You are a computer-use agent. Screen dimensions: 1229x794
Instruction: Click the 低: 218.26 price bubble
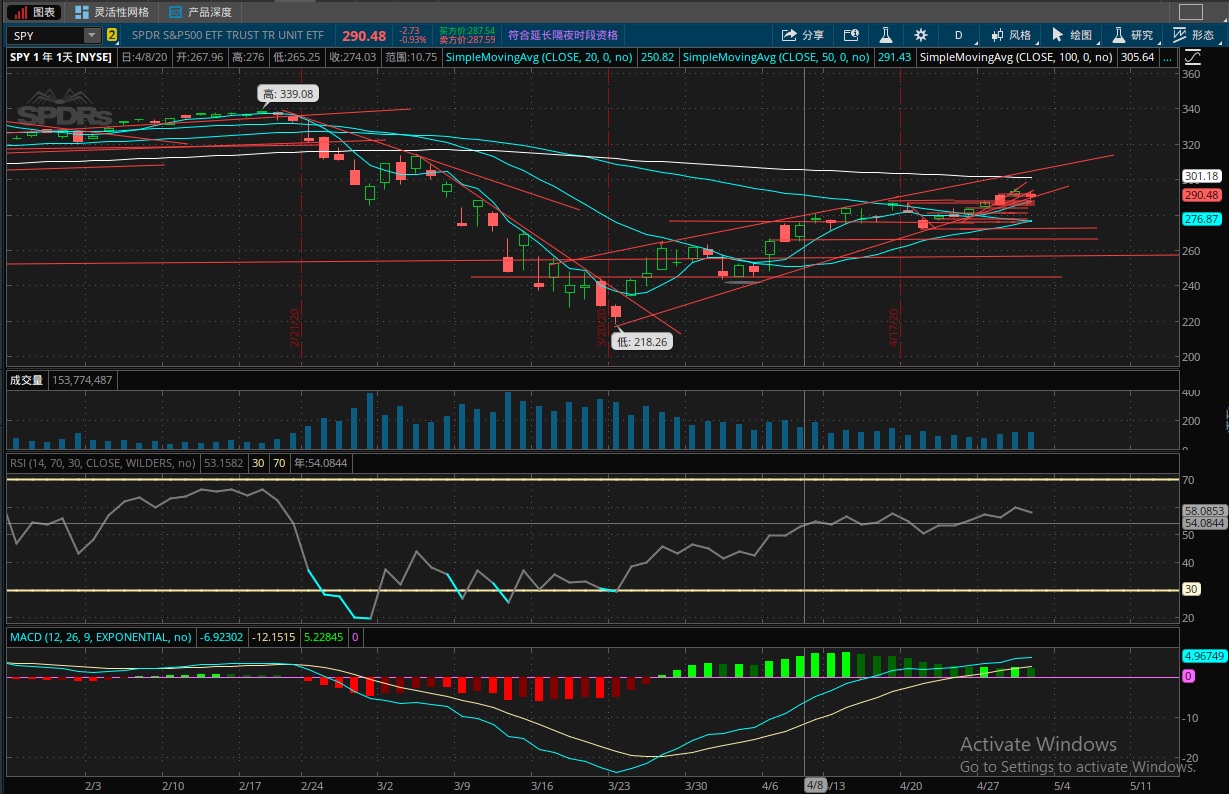tap(642, 341)
